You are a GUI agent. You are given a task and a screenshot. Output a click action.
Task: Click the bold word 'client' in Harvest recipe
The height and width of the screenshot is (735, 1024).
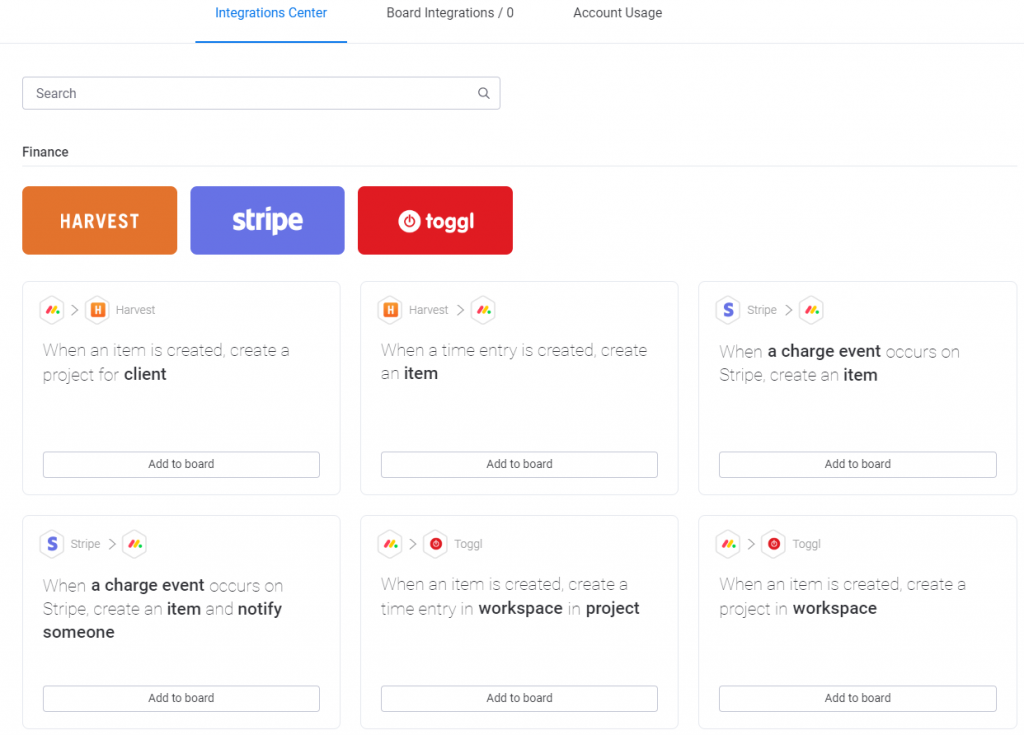coord(145,374)
